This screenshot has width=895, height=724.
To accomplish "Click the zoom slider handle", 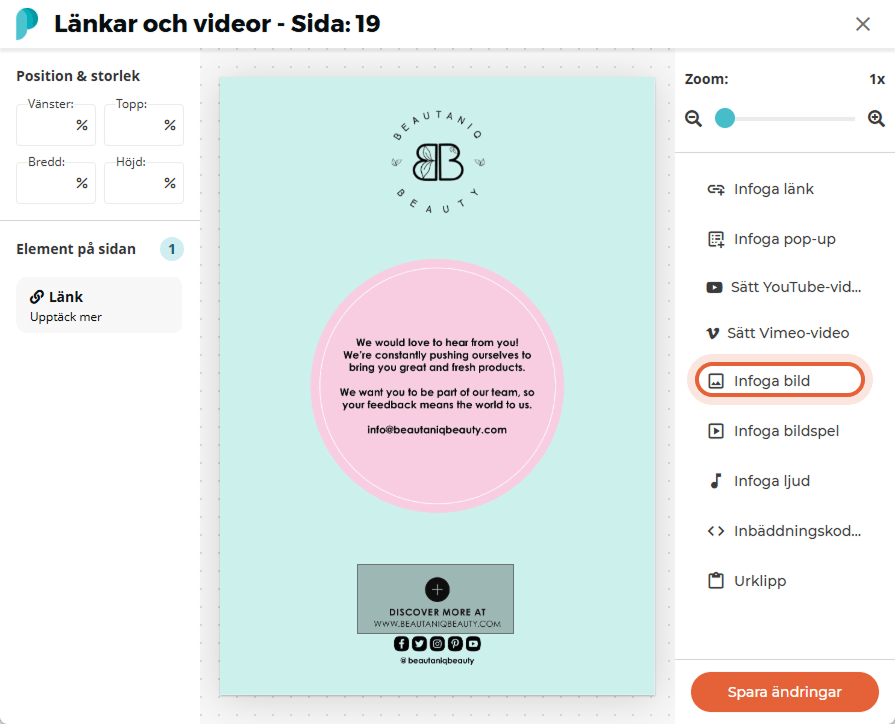I will point(725,118).
